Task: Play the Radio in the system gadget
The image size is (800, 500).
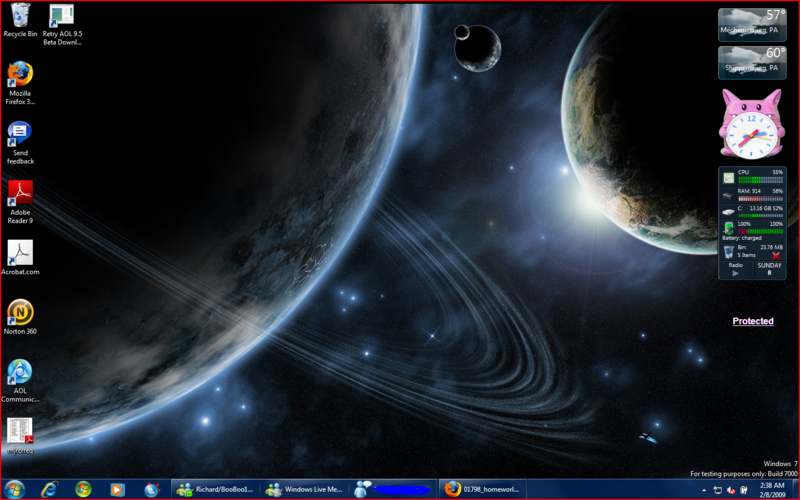Action: (x=735, y=273)
